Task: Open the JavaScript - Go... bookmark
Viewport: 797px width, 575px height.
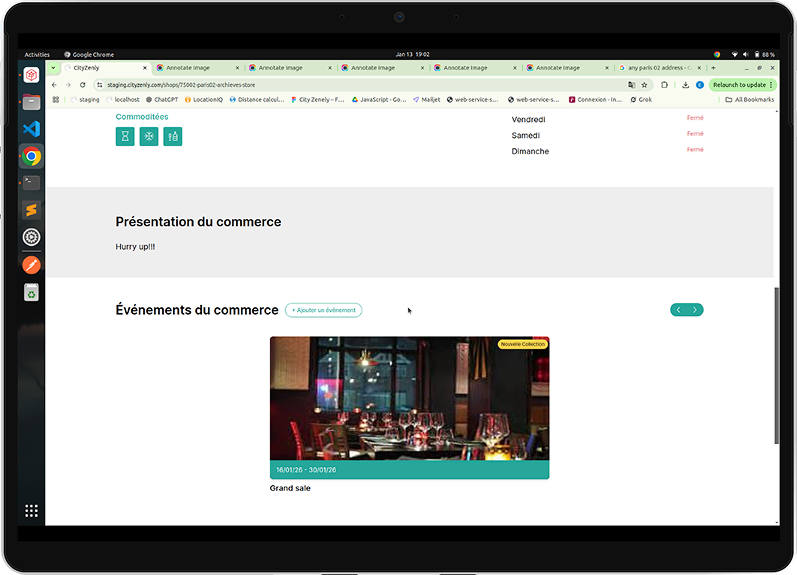Action: 379,100
